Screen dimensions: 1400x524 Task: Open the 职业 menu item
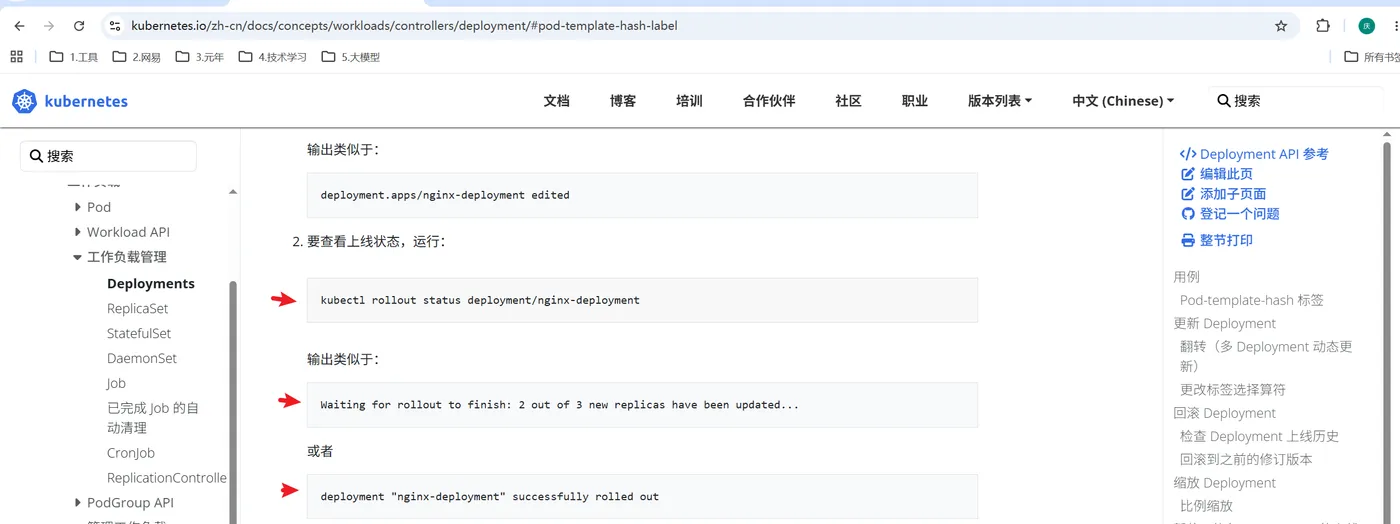click(915, 101)
